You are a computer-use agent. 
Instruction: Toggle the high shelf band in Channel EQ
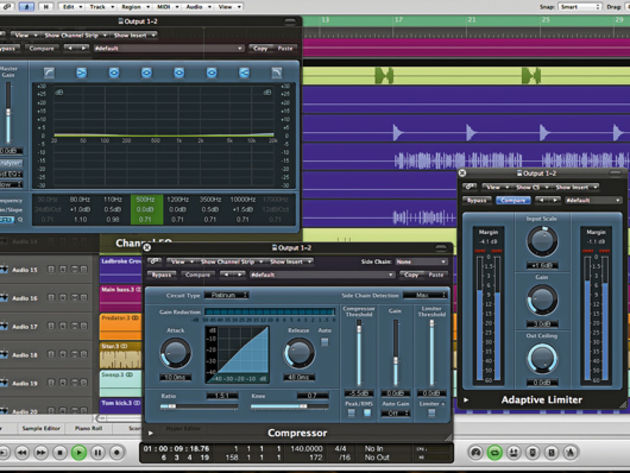coord(244,72)
